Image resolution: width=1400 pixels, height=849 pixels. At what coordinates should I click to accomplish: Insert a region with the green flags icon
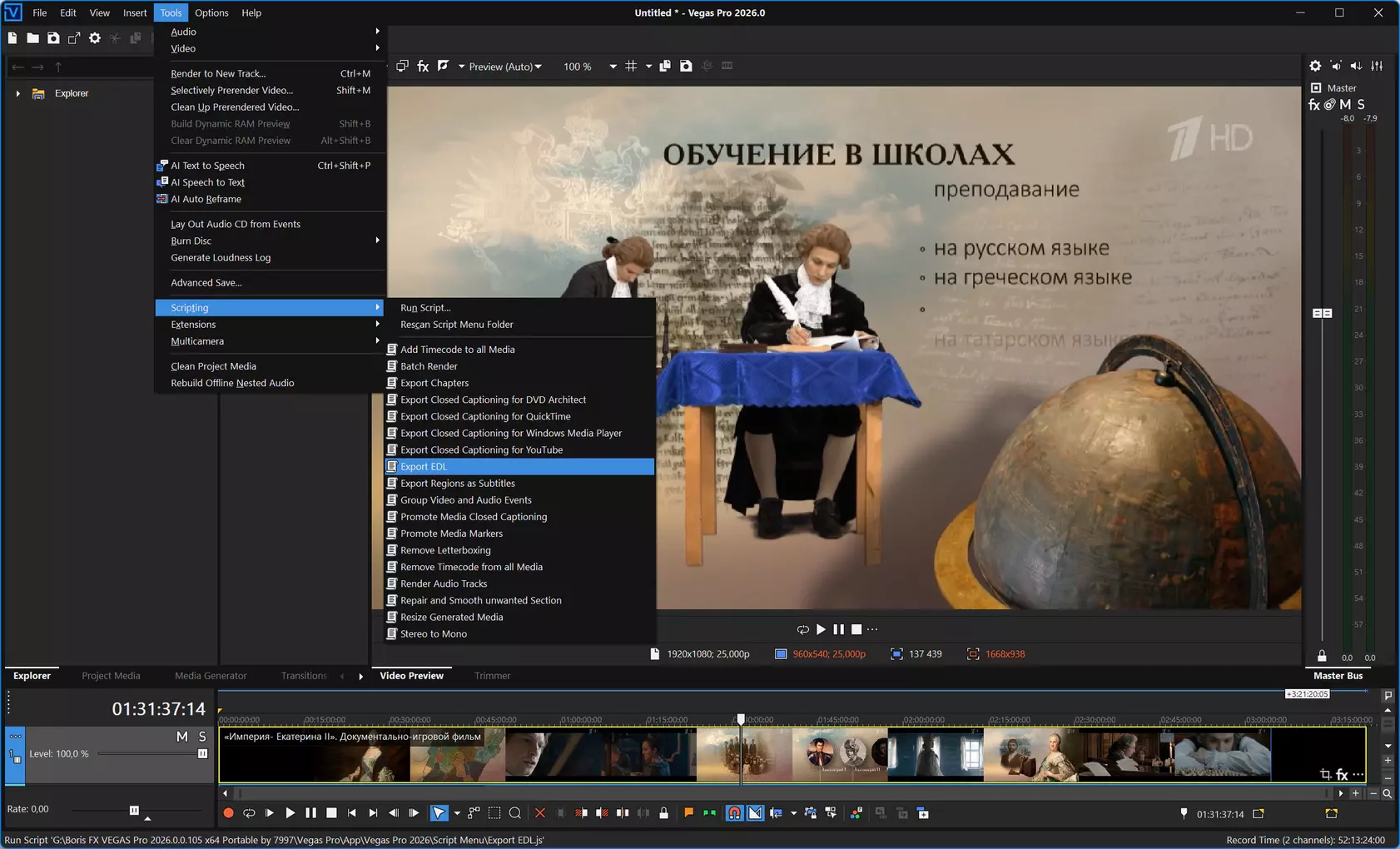pyautogui.click(x=709, y=813)
